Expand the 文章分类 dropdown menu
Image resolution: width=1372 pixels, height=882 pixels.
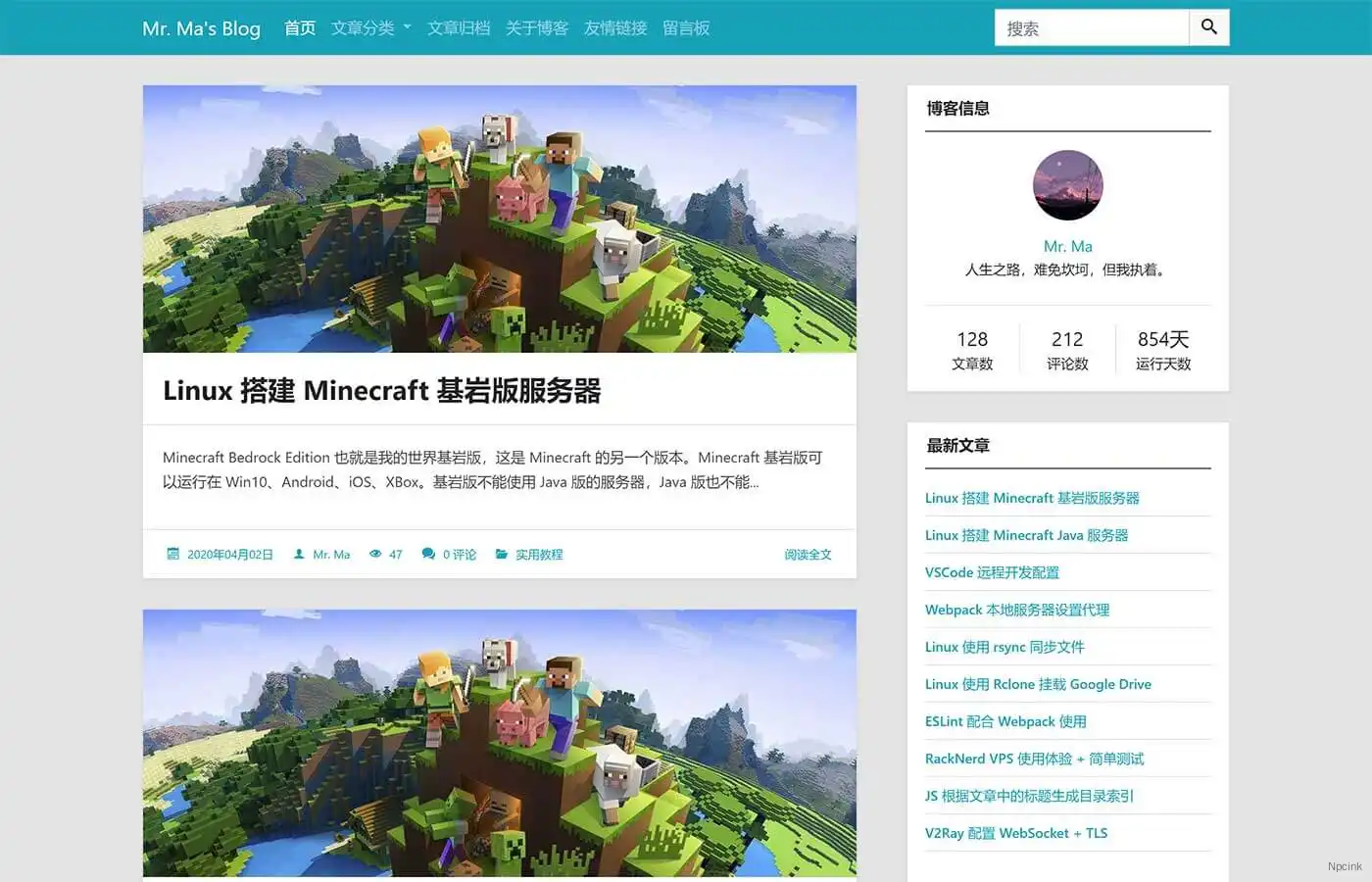[x=363, y=27]
